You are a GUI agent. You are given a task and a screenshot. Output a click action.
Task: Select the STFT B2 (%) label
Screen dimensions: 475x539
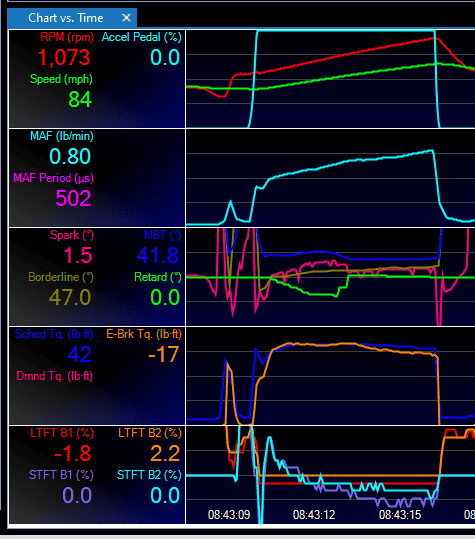point(149,475)
